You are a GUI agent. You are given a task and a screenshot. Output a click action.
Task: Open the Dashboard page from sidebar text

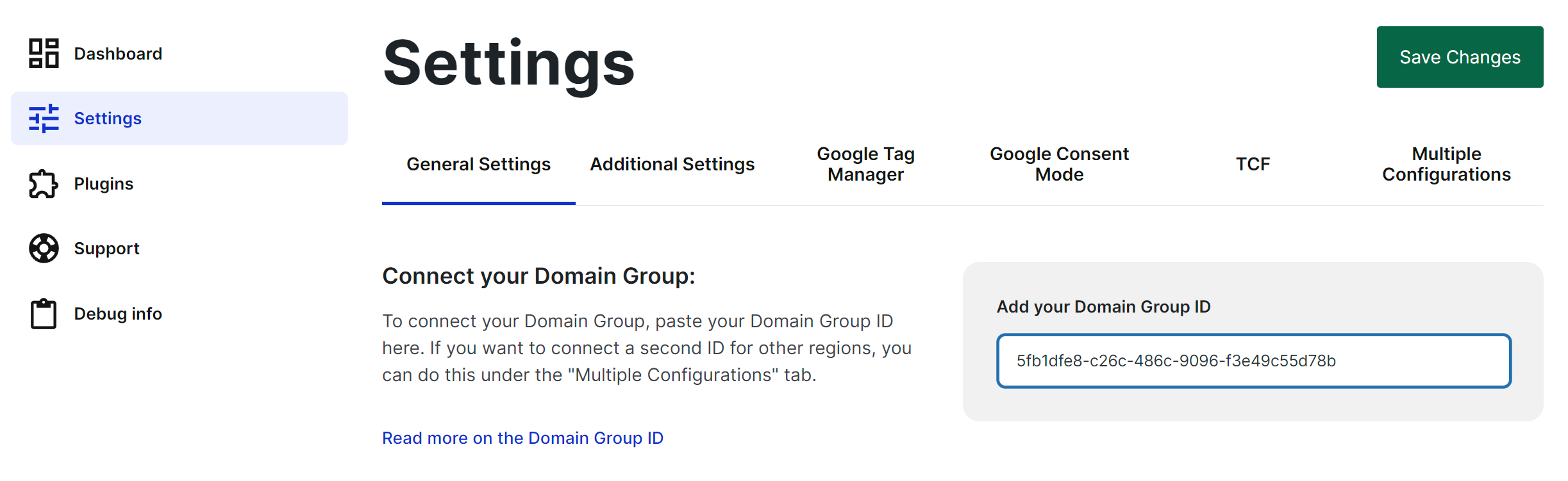tap(118, 54)
